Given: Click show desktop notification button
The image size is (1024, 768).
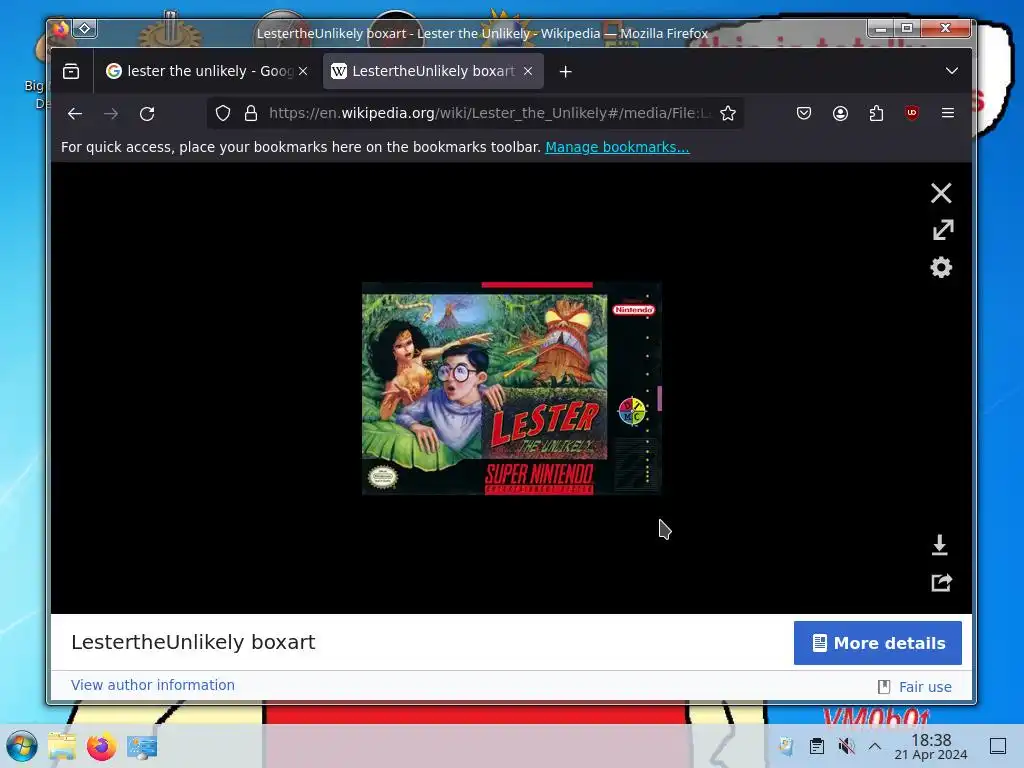Looking at the screenshot, I should (x=997, y=746).
